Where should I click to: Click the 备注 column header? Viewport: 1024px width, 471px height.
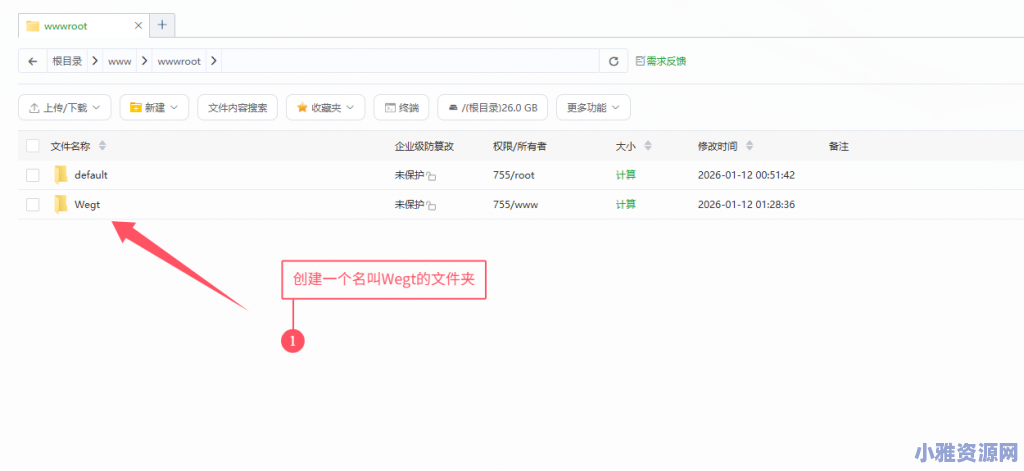point(839,146)
